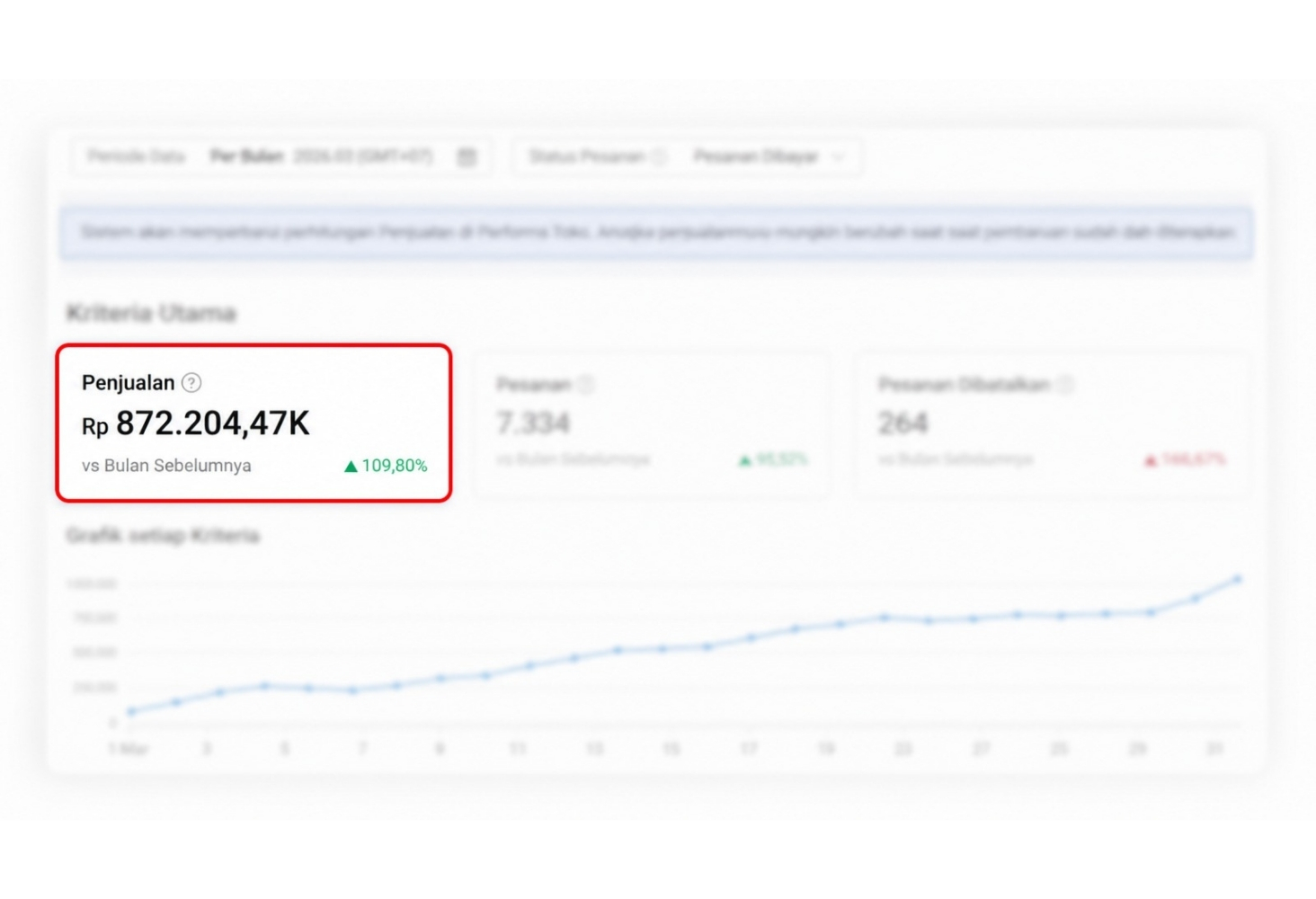Expand the Pesanan Dibayar status dropdown
Screen dimensions: 1316x899
838,157
